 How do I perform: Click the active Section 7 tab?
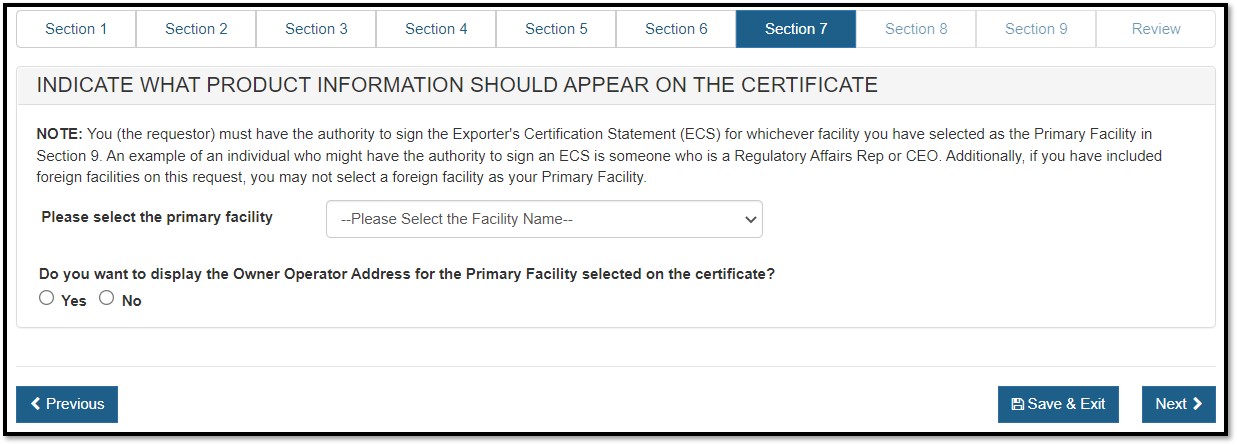[x=796, y=29]
